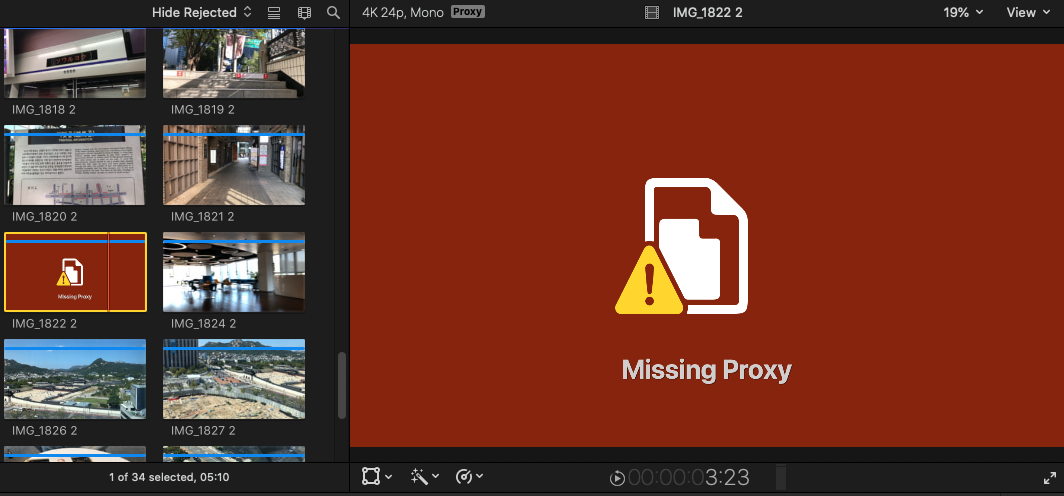1064x496 pixels.
Task: Expand the Transform tool chevron
Action: point(389,477)
